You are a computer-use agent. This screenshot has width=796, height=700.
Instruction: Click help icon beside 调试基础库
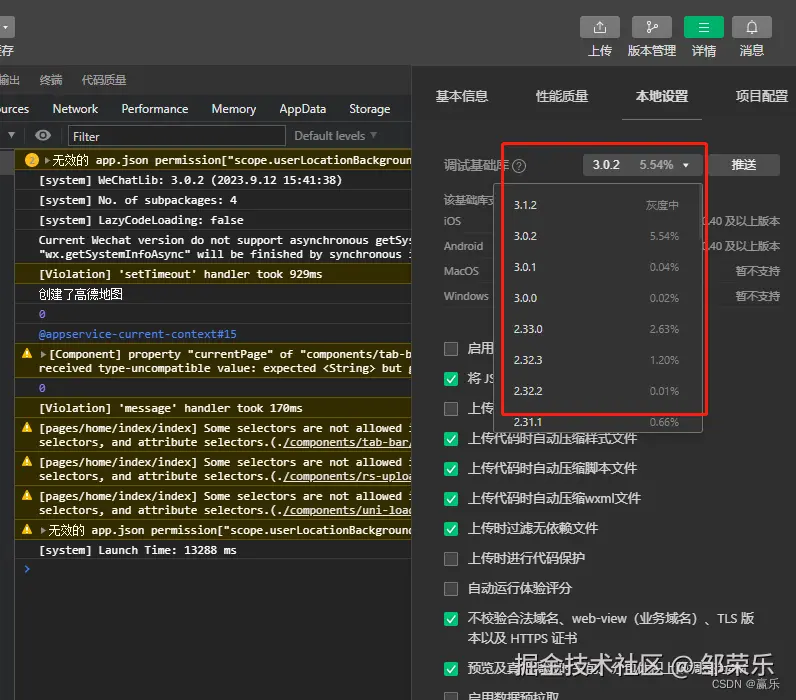519,166
